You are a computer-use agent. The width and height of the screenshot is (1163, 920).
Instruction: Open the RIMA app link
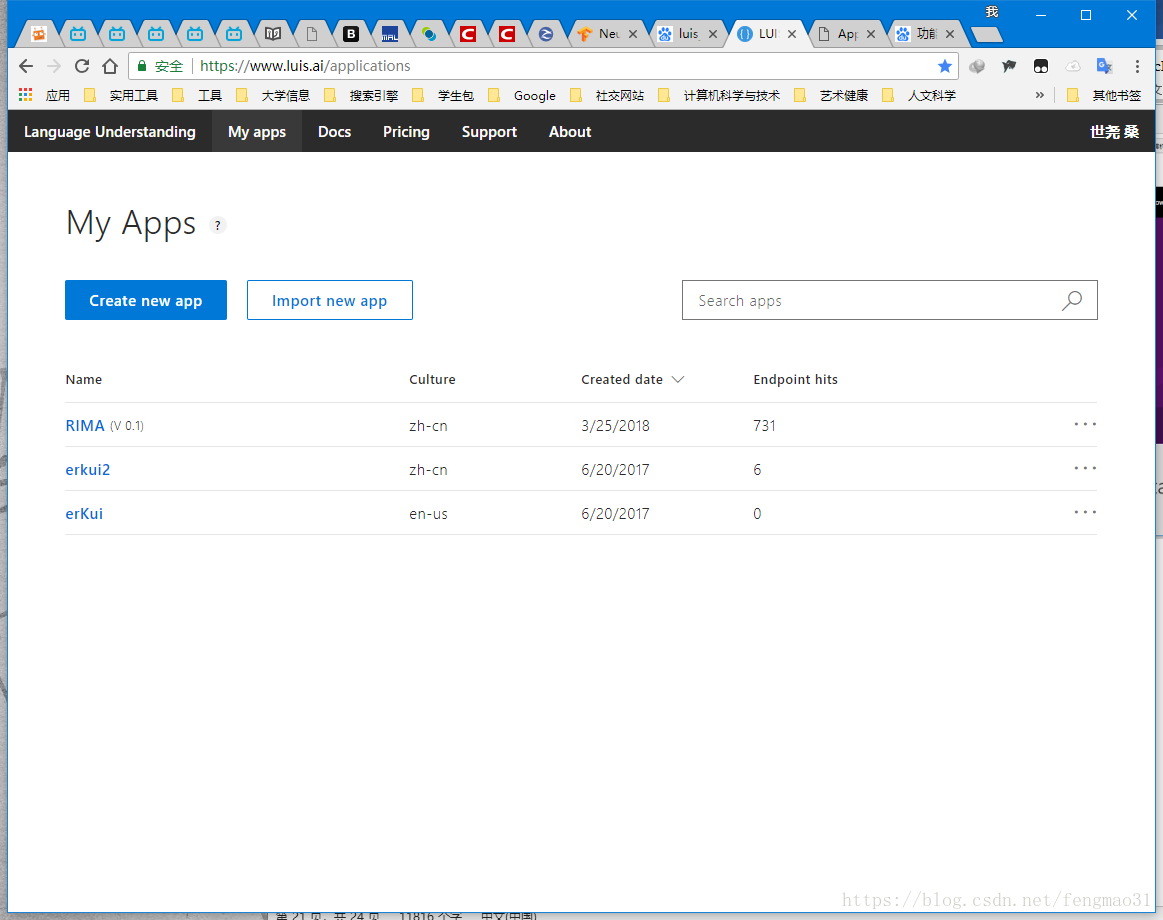click(x=85, y=425)
